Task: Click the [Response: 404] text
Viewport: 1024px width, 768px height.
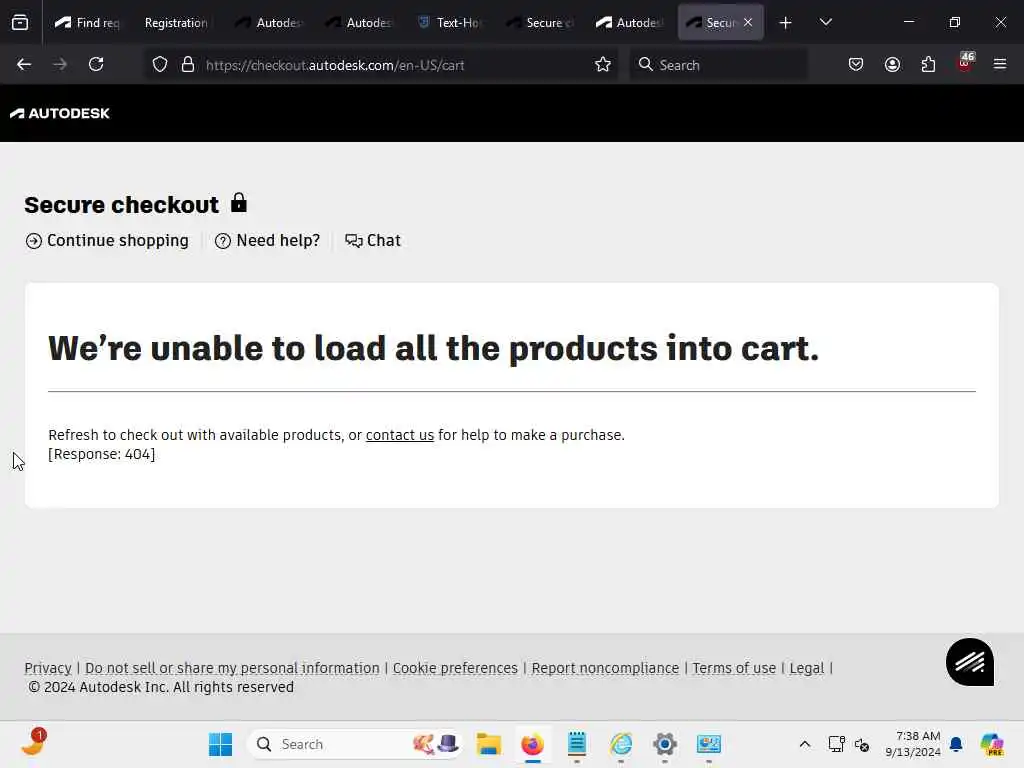Action: [102, 454]
